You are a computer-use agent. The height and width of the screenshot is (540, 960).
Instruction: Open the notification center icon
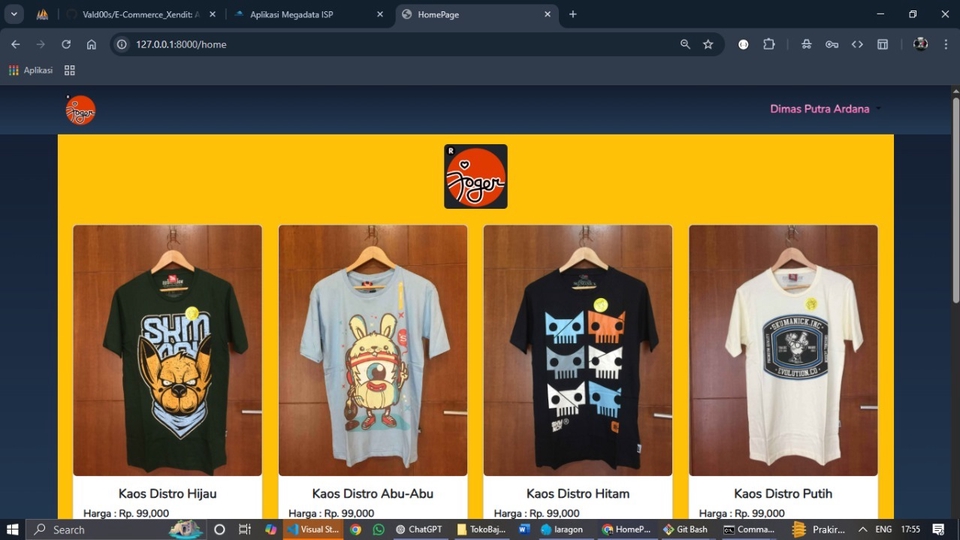click(x=939, y=530)
